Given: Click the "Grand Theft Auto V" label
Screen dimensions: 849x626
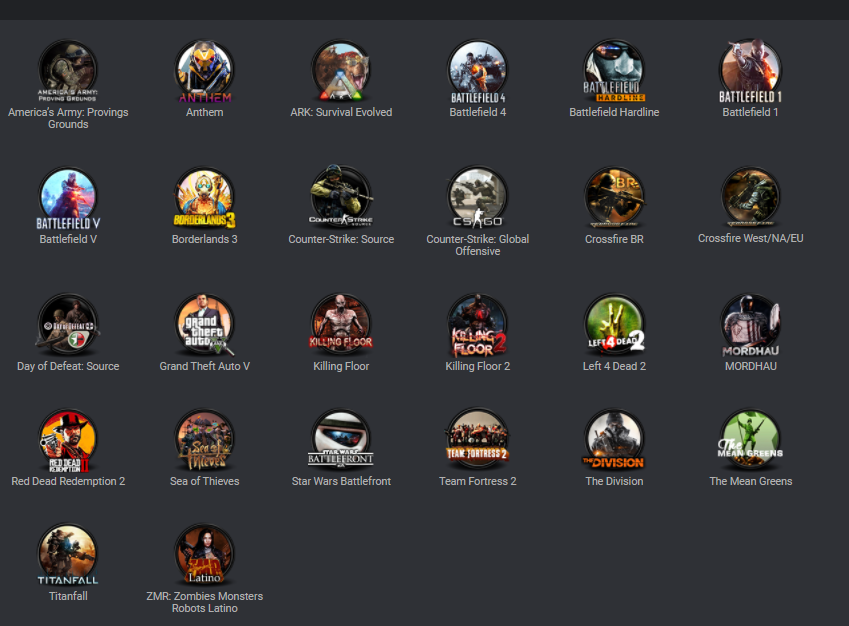Looking at the screenshot, I should 205,366.
